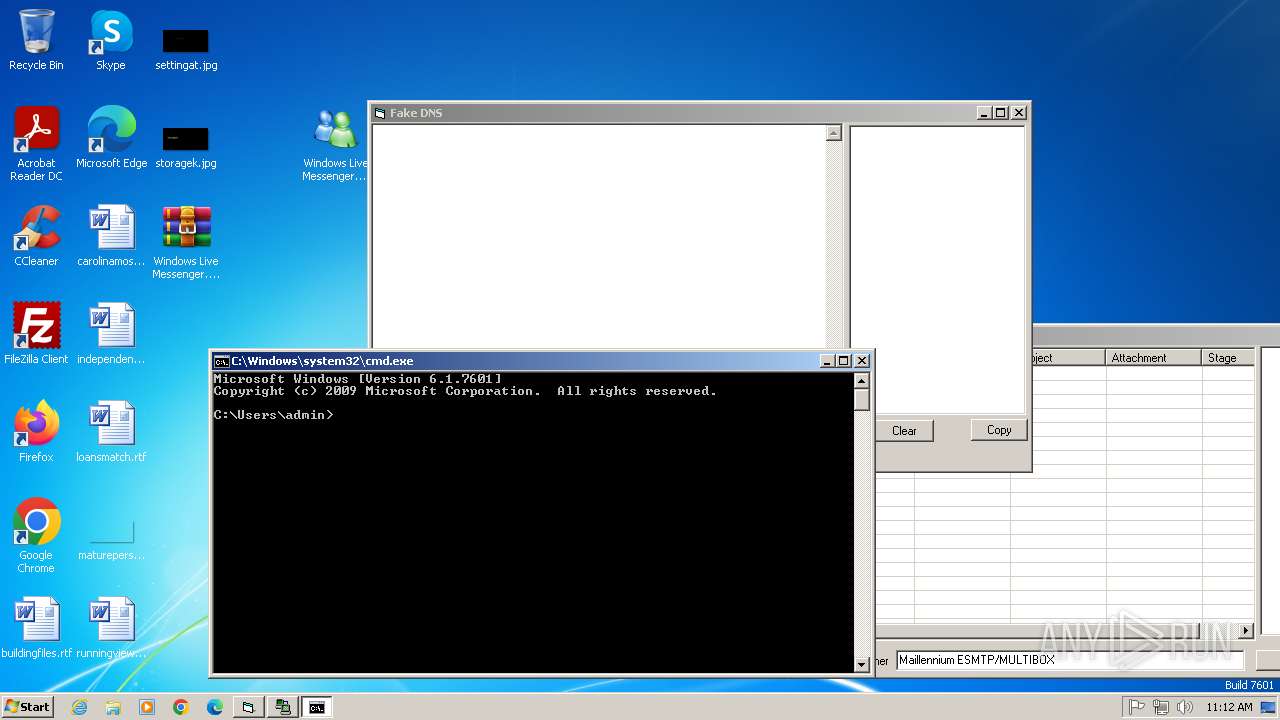The height and width of the screenshot is (720, 1280).
Task: Launch Acrobat Reader DC shortcut
Action: pyautogui.click(x=36, y=144)
